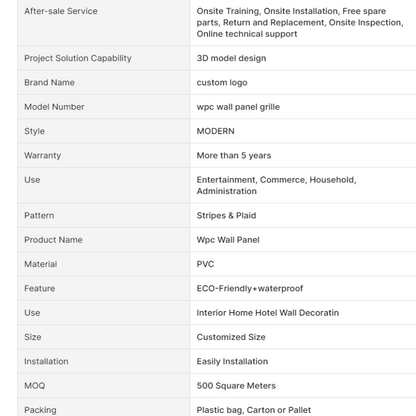Select the More than 5 years value
This screenshot has width=416, height=416.
click(x=234, y=155)
